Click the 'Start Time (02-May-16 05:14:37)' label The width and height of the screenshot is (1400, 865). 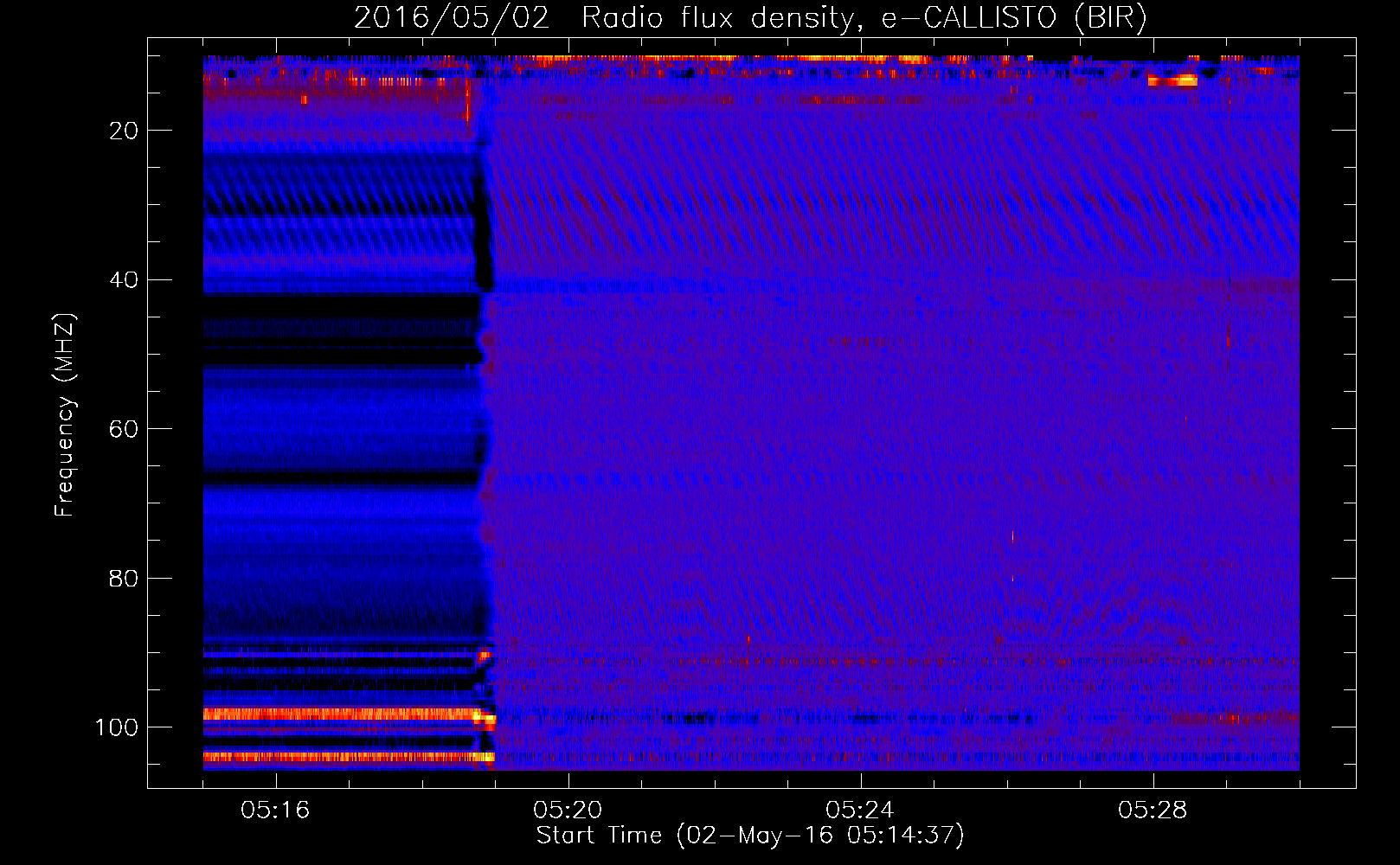pyautogui.click(x=750, y=836)
